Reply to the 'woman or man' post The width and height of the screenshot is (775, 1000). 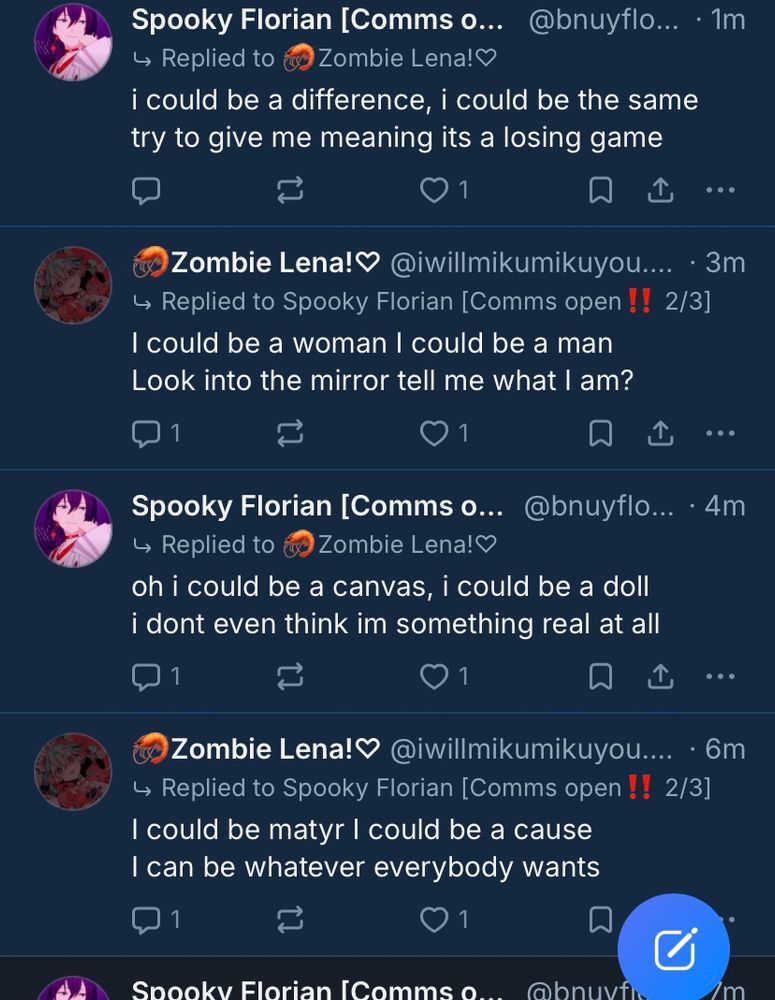[146, 433]
